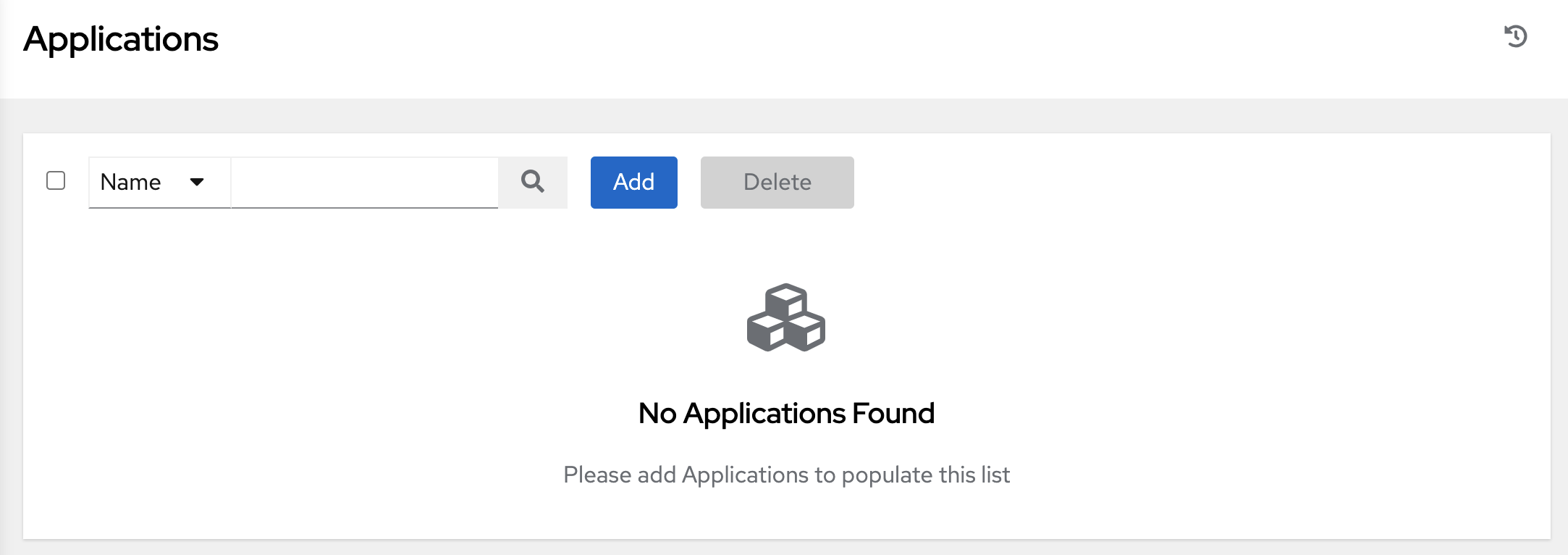This screenshot has height=555, width=1568.
Task: Check the box left of the Name filter
Action: click(x=55, y=181)
